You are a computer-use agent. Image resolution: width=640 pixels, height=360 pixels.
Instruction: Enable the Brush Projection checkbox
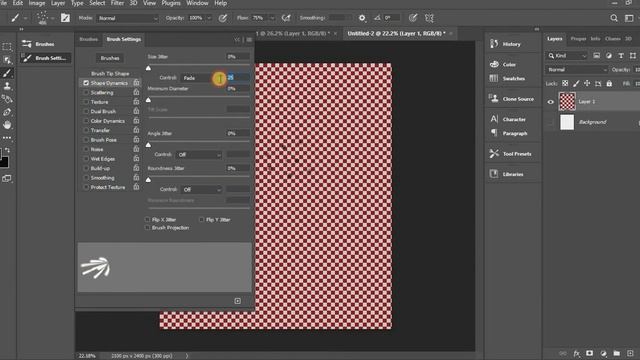pyautogui.click(x=147, y=227)
